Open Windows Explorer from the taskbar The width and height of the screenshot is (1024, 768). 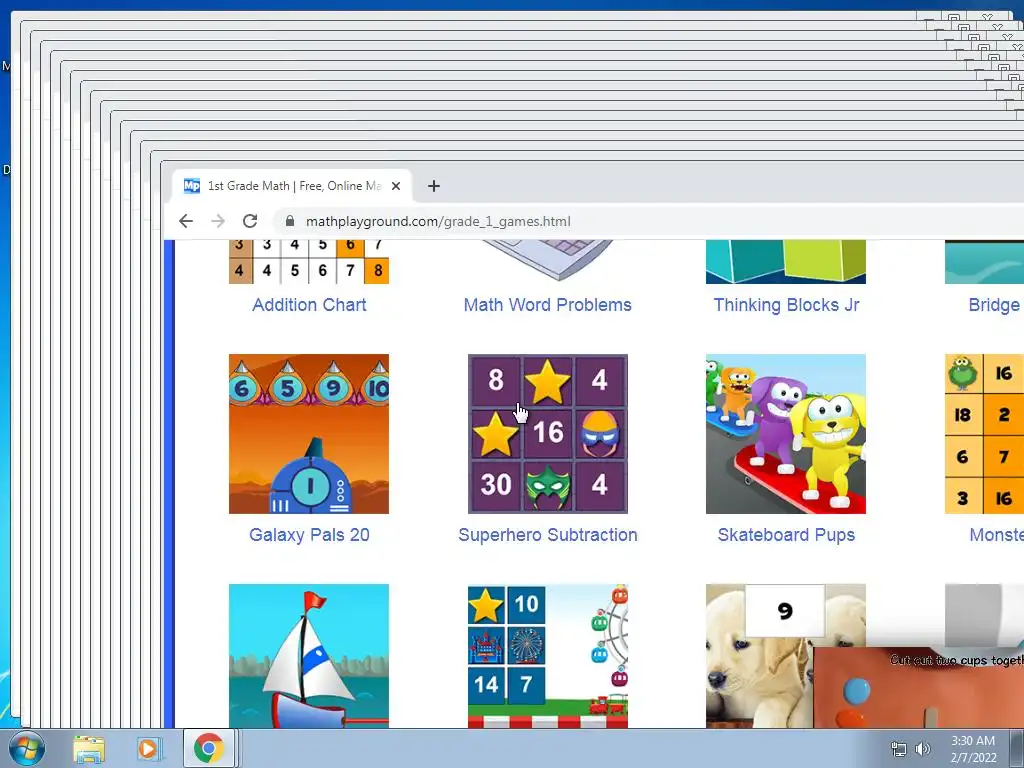(x=89, y=748)
